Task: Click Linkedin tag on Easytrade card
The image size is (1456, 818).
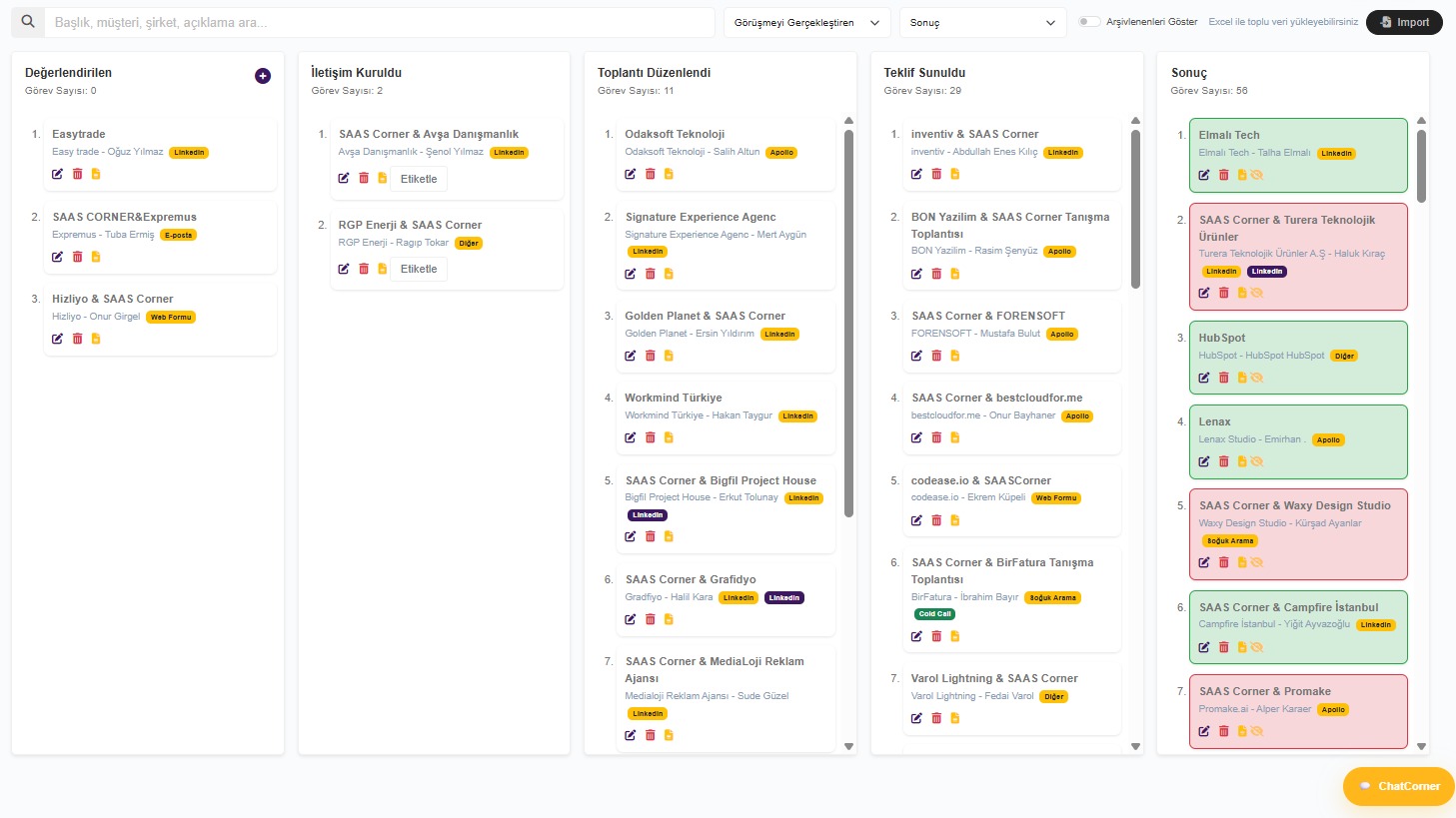Action: point(189,153)
